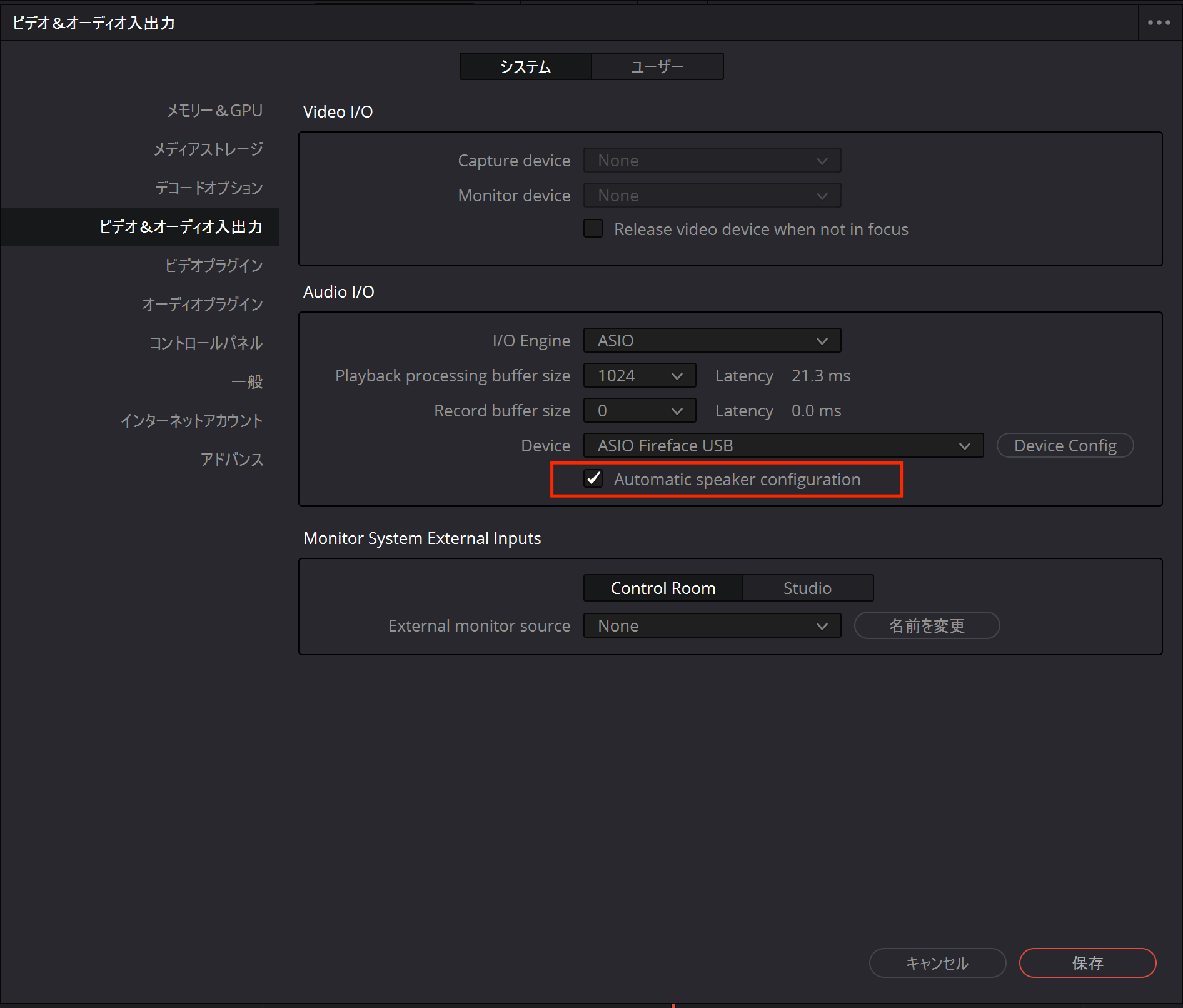
Task: Go to デコードオプション in sidebar
Action: click(x=208, y=188)
